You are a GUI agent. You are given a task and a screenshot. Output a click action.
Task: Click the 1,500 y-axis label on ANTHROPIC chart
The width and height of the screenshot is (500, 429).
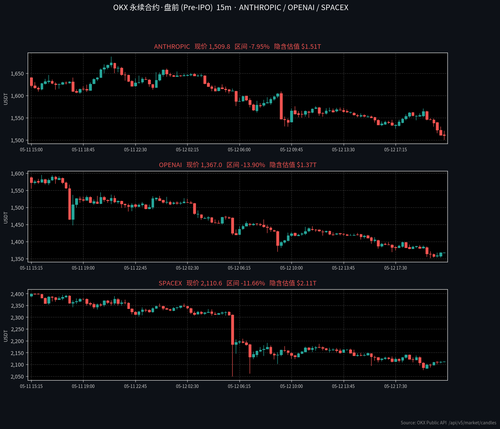tap(17, 140)
